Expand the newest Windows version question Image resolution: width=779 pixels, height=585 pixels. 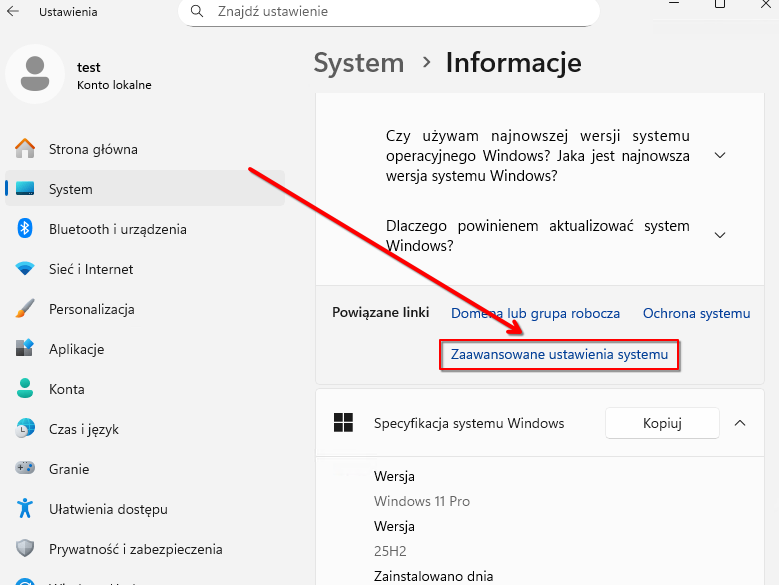(720, 156)
